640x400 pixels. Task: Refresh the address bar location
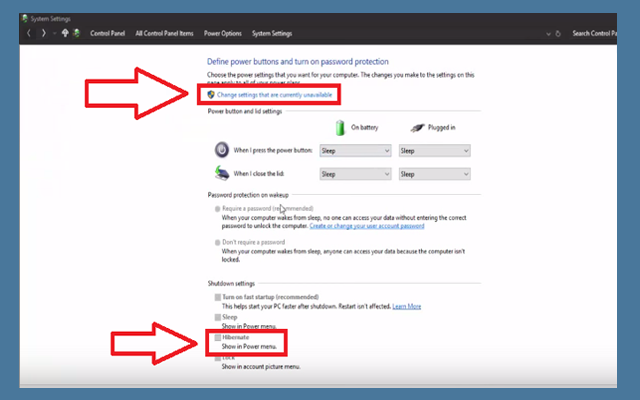pyautogui.click(x=556, y=33)
